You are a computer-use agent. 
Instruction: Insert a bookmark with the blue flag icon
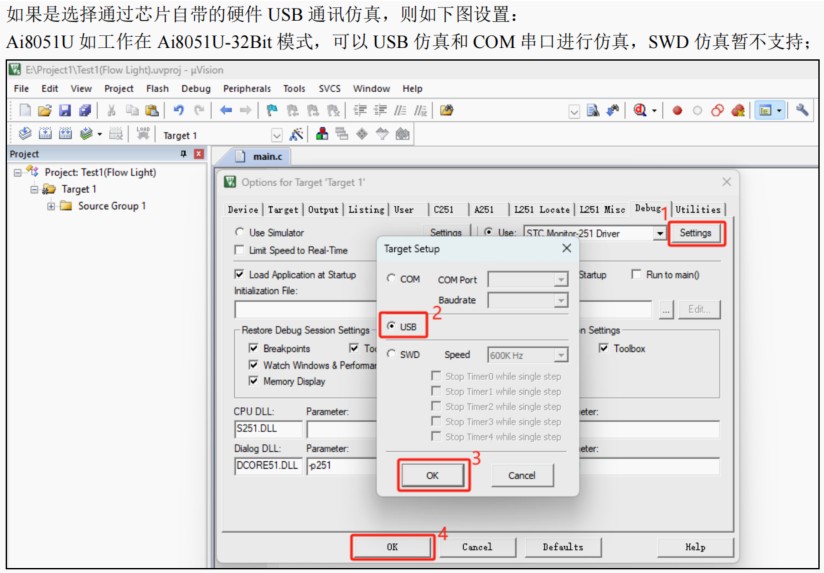tap(272, 110)
